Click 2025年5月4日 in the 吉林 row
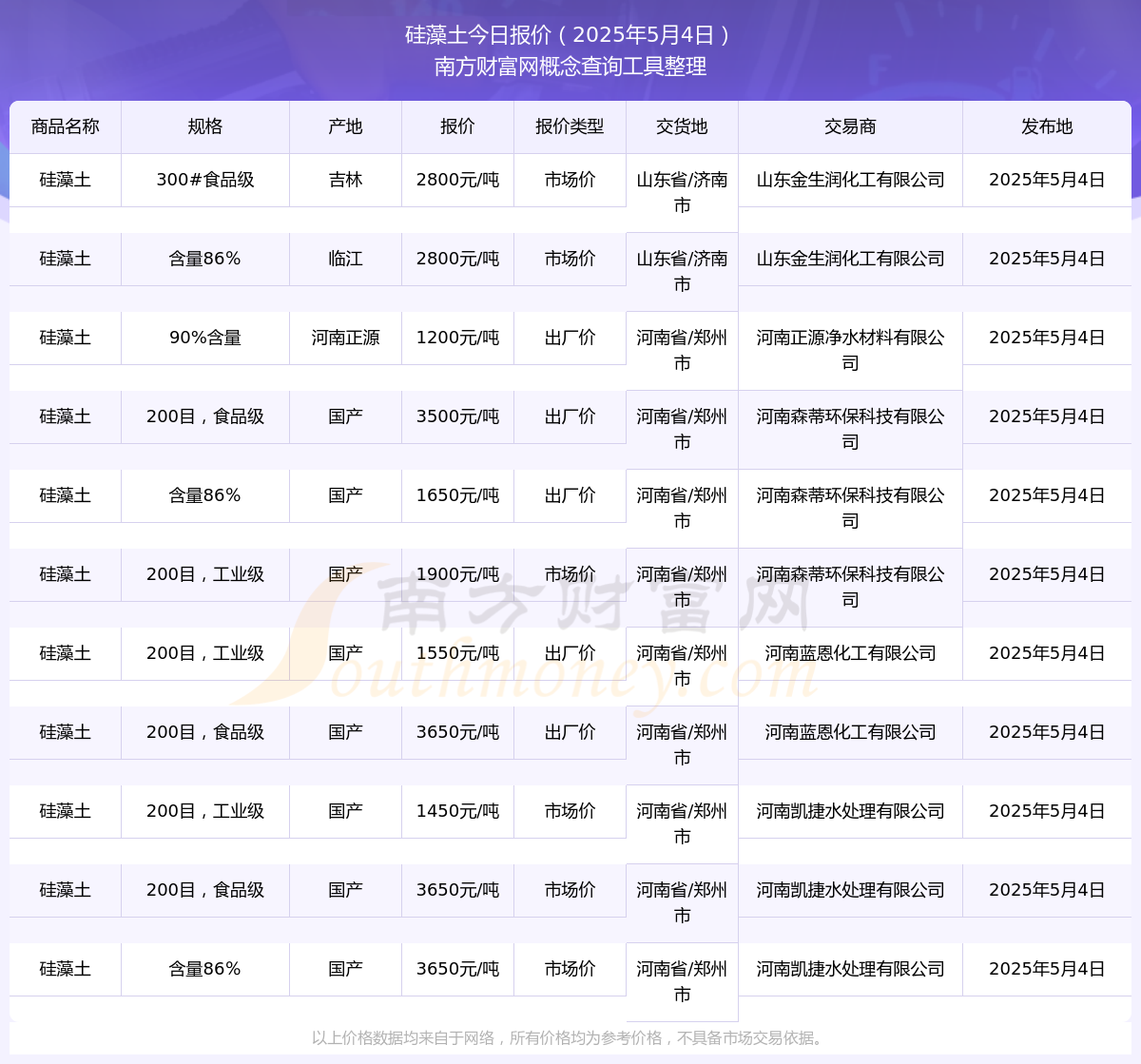 point(1048,180)
